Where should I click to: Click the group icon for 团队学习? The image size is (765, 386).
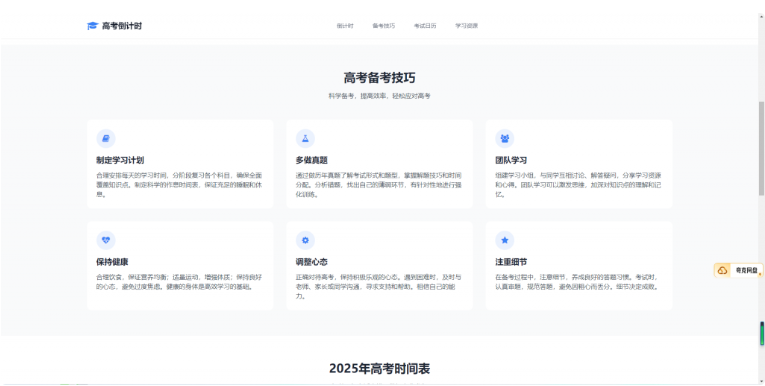click(505, 139)
